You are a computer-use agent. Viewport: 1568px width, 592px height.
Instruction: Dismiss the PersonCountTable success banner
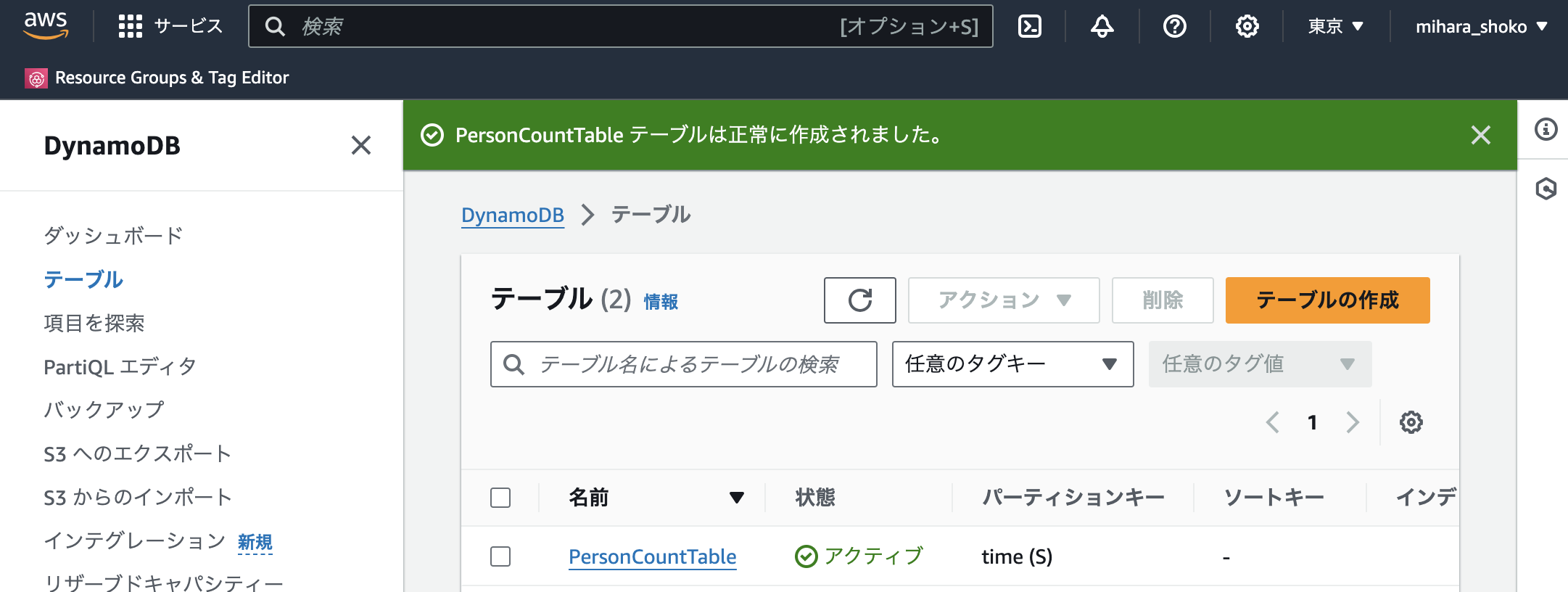pyautogui.click(x=1481, y=135)
